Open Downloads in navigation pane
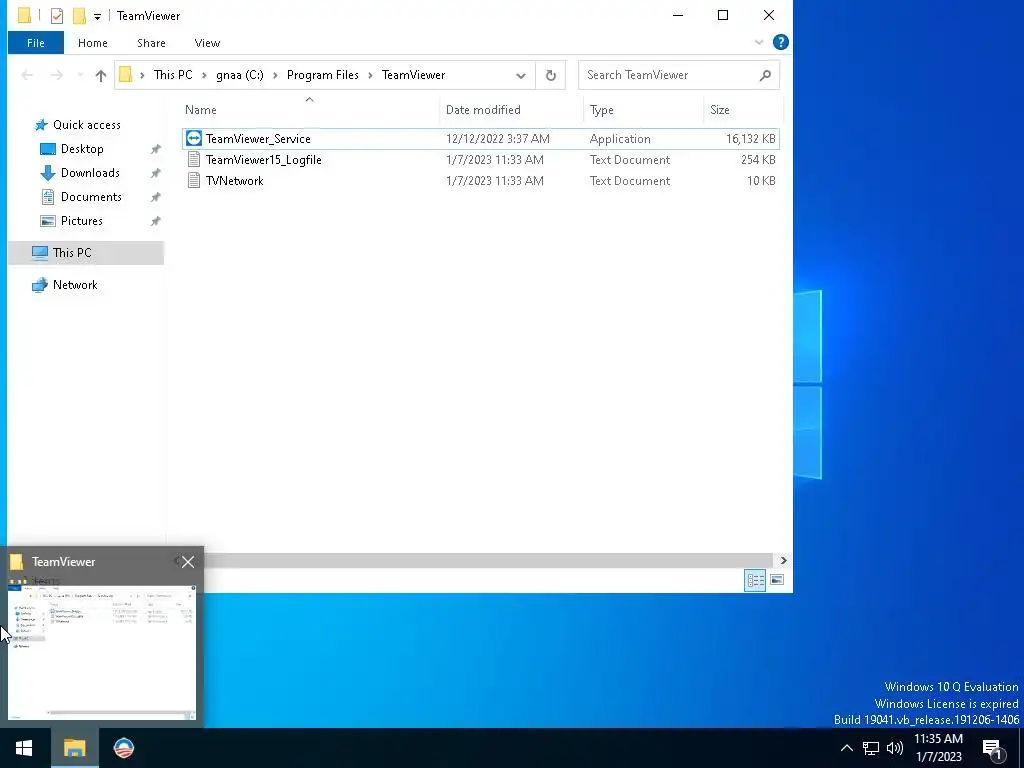This screenshot has height=768, width=1024. point(90,173)
